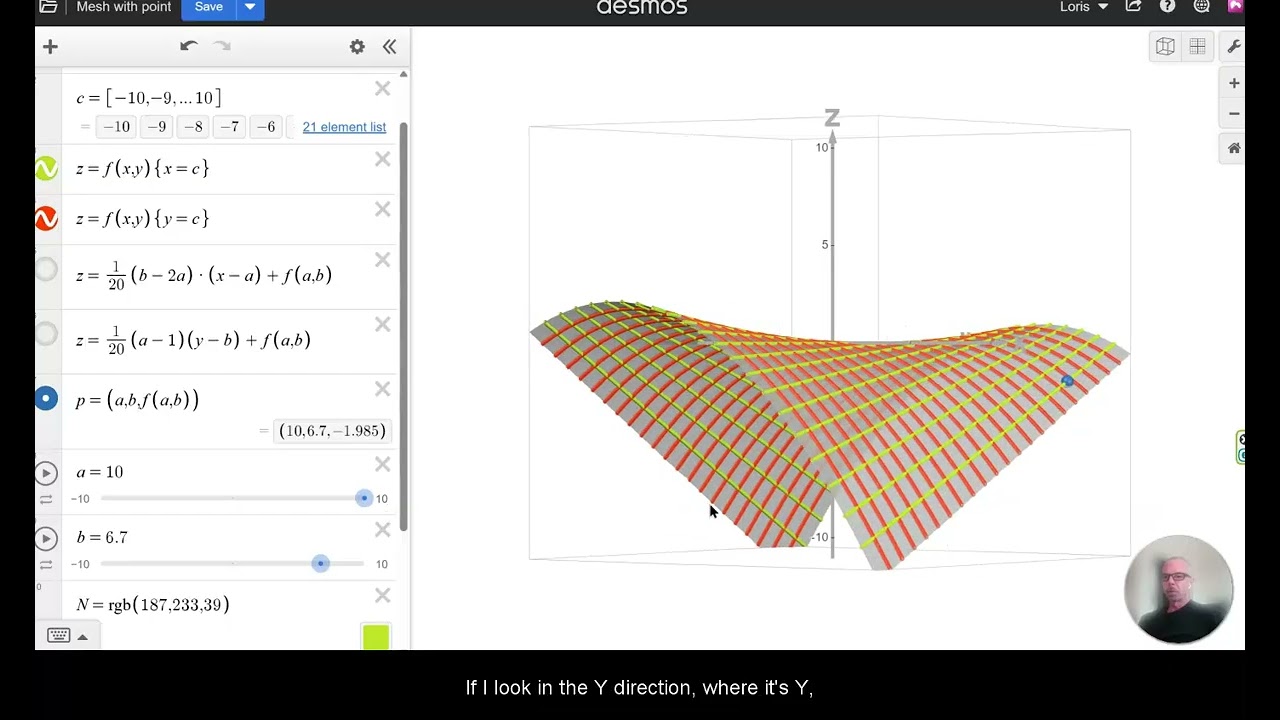1280x720 pixels.
Task: Show the hidden (a−1)(y−b) tangent line
Action: (x=46, y=334)
